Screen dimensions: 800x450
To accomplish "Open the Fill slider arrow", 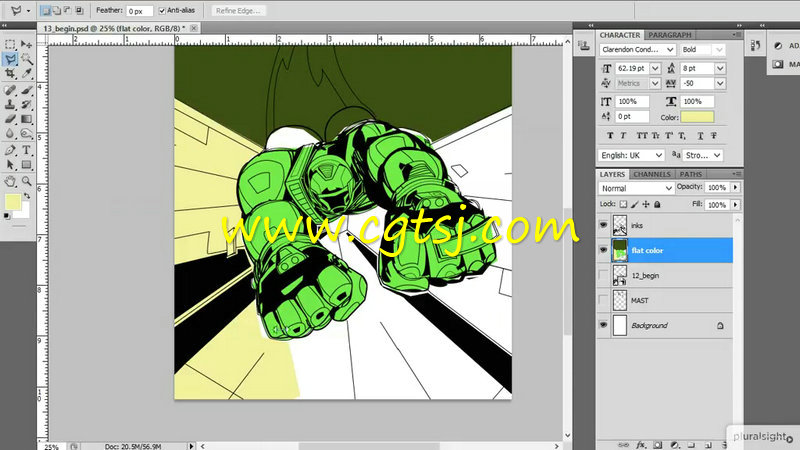I will point(735,205).
